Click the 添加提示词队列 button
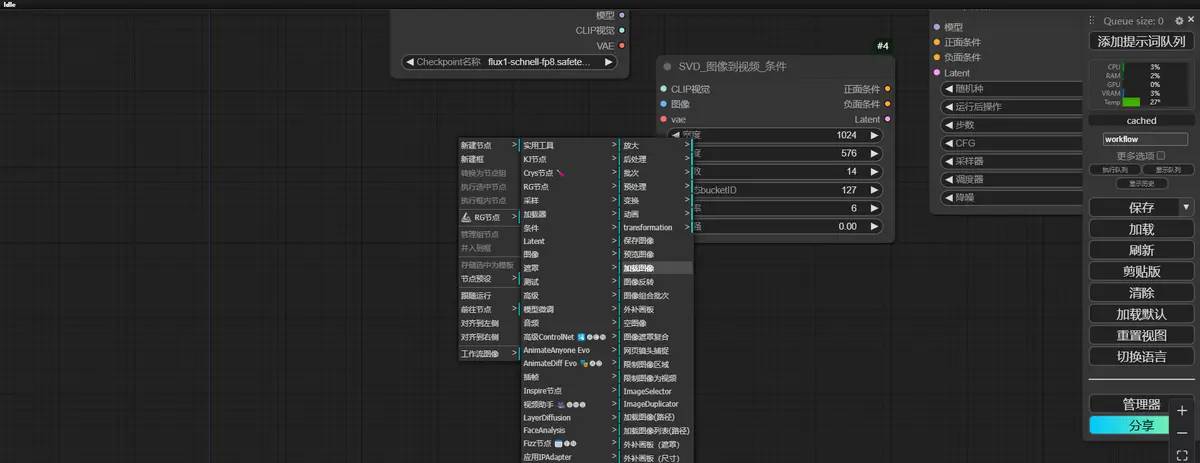Viewport: 1200px width, 463px height. tap(1141, 41)
